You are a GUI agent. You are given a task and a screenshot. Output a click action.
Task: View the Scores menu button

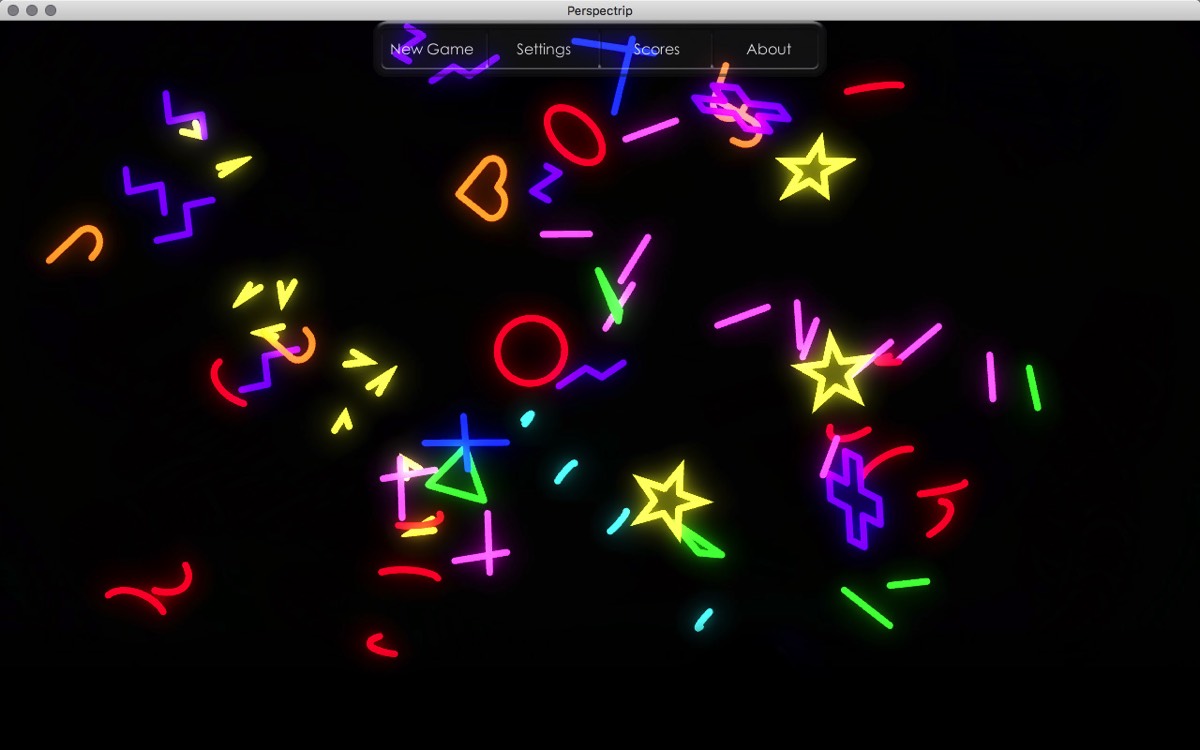tap(656, 49)
